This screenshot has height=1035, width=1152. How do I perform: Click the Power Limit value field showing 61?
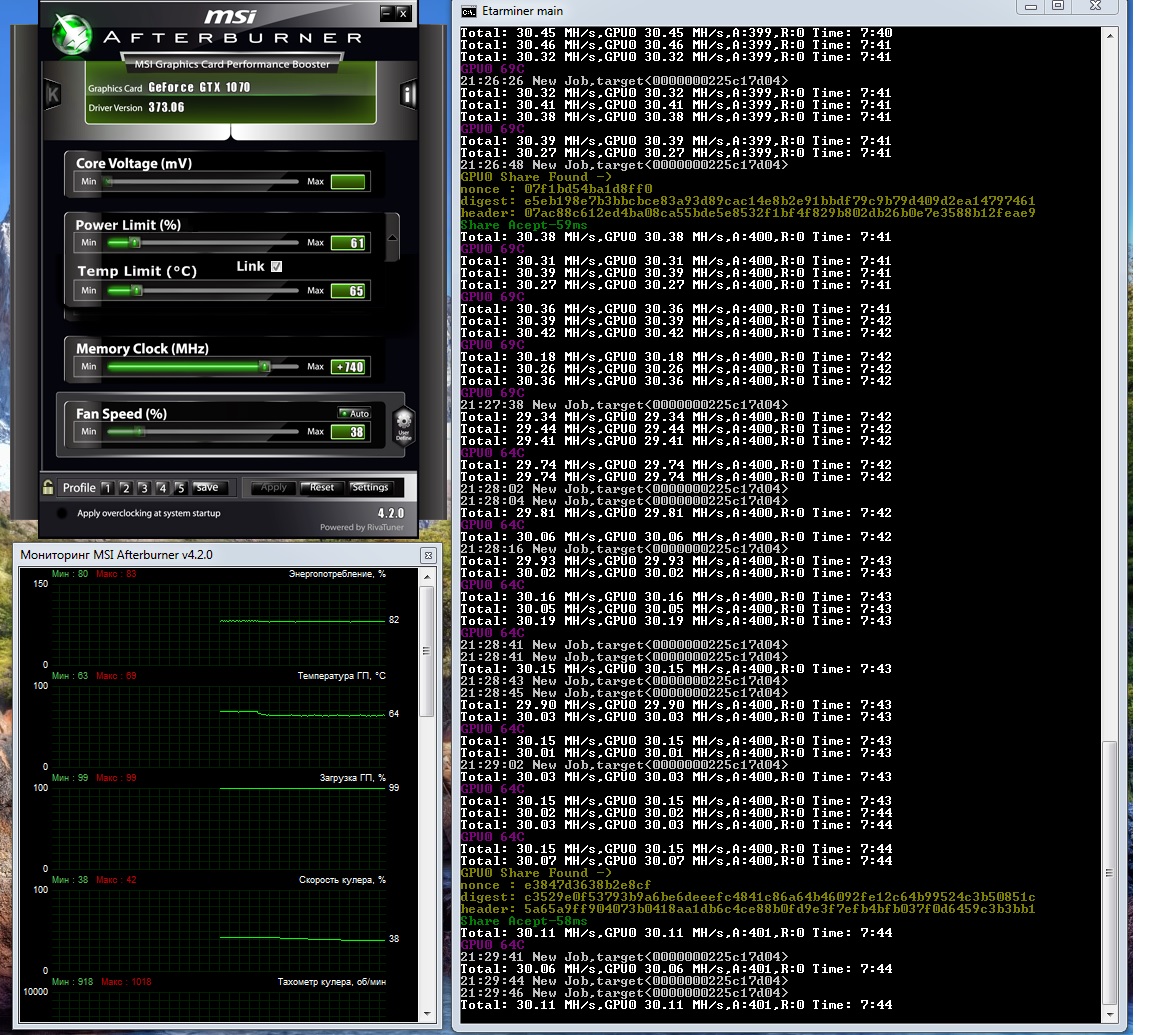tap(348, 243)
